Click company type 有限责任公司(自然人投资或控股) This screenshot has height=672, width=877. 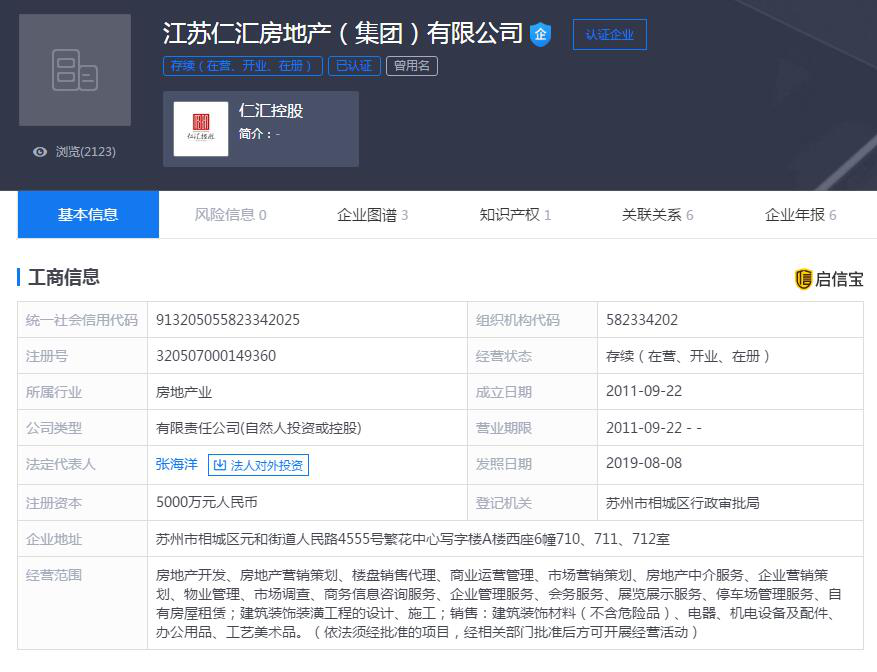[x=258, y=428]
